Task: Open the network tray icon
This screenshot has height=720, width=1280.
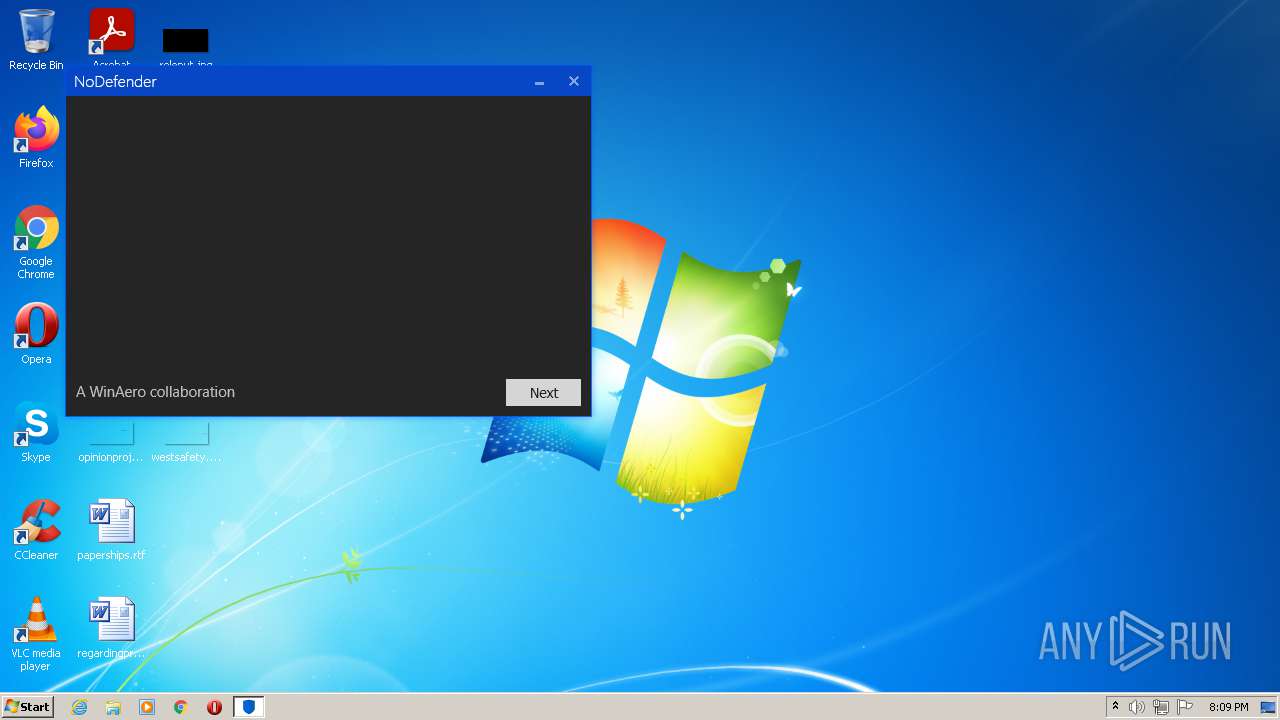Action: pyautogui.click(x=1161, y=707)
